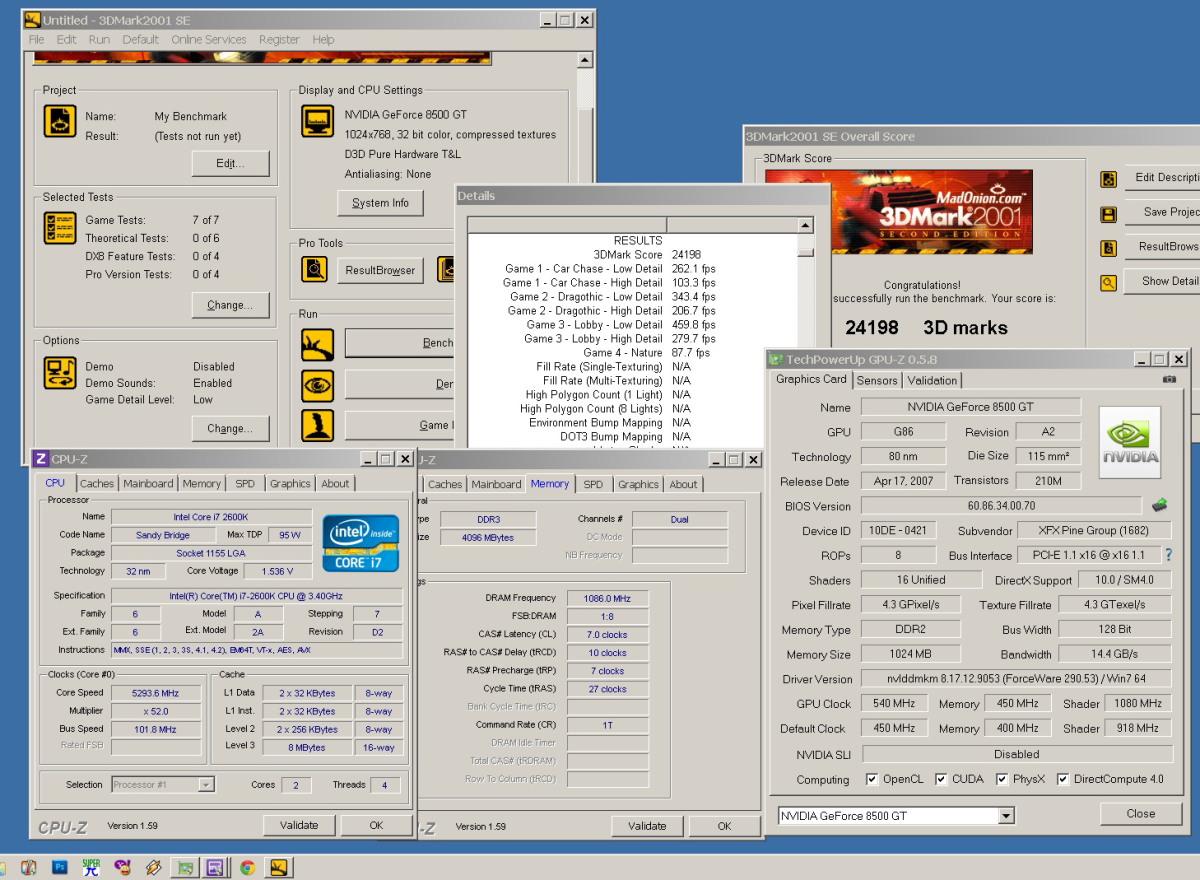
Task: Toggle the DirectCompute 4.0 checkbox
Action: [1063, 780]
